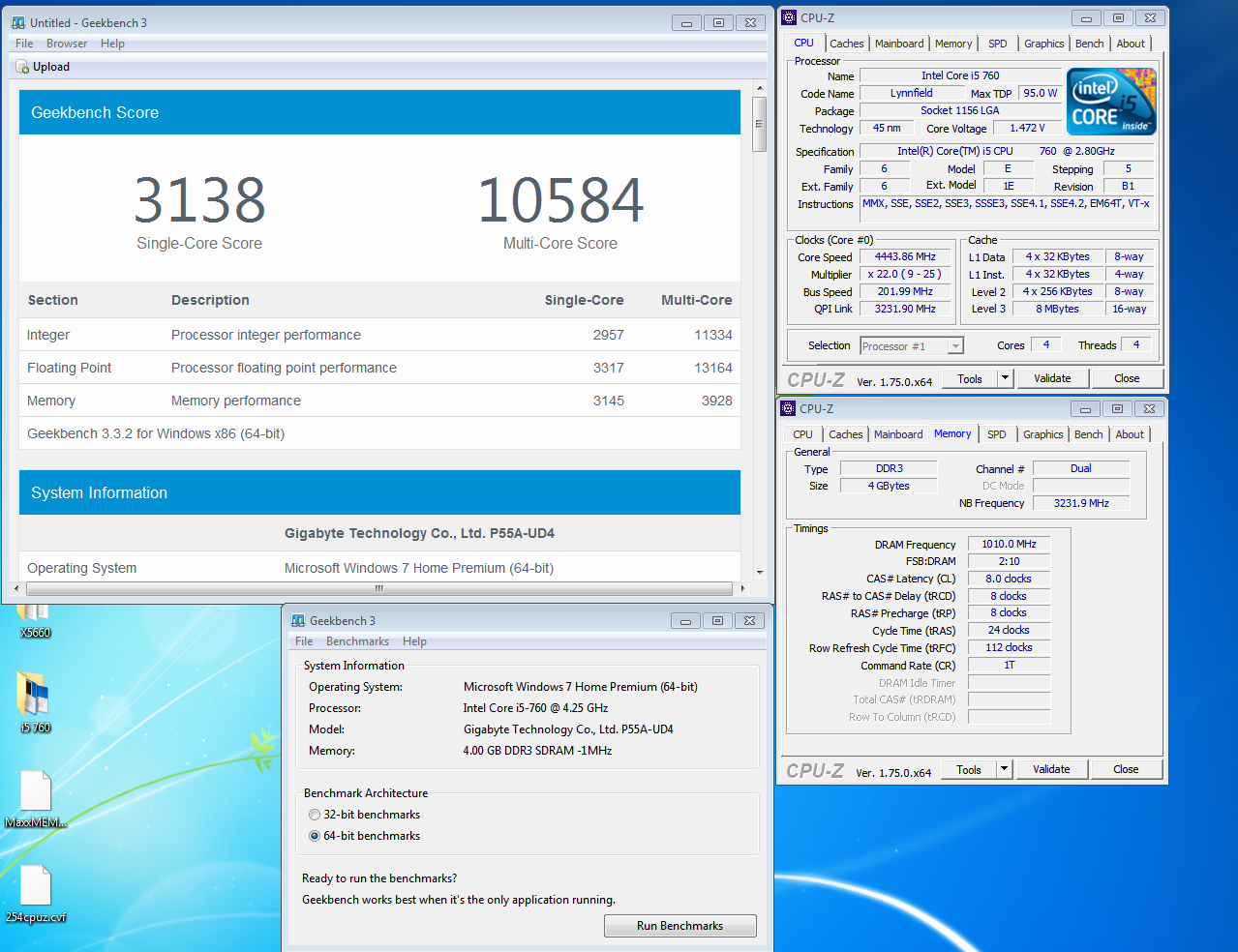Switch to Graphics tab in lower CPU-Z window

1043,434
